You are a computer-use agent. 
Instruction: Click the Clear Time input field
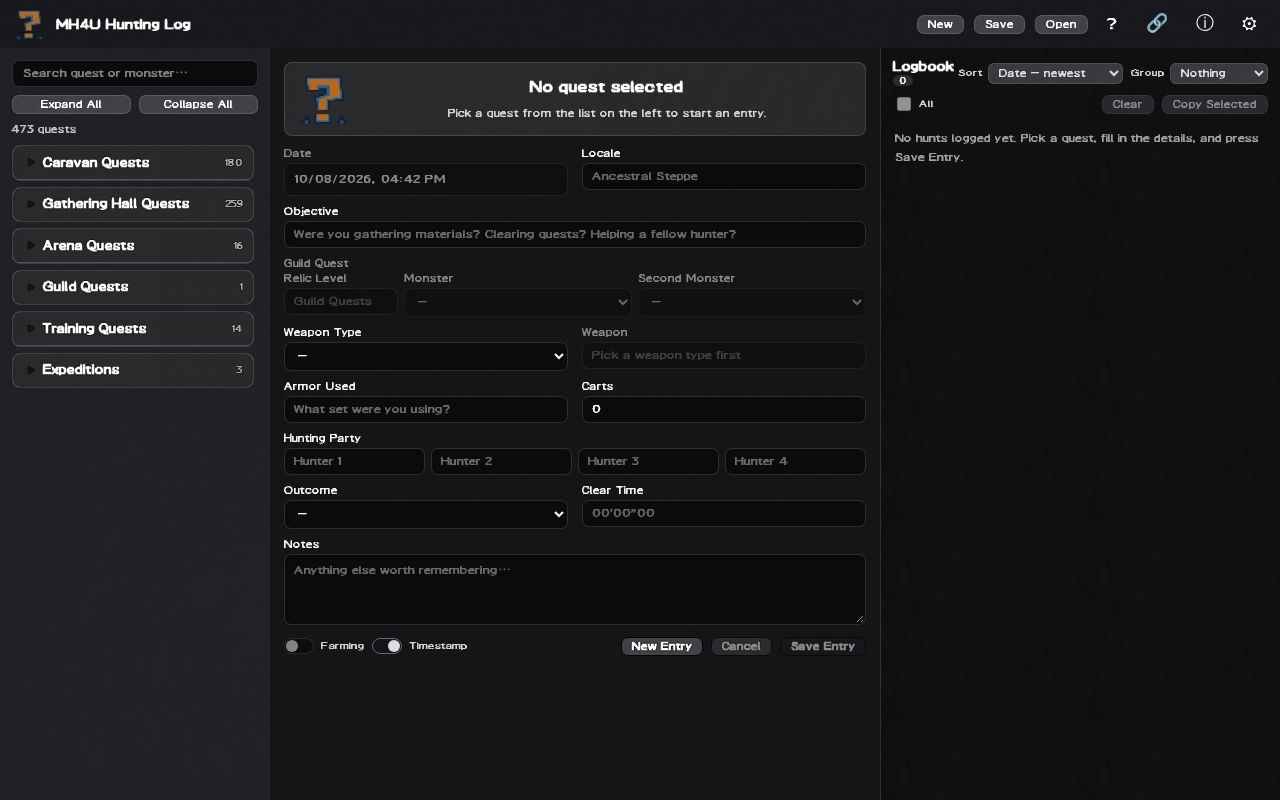[724, 513]
